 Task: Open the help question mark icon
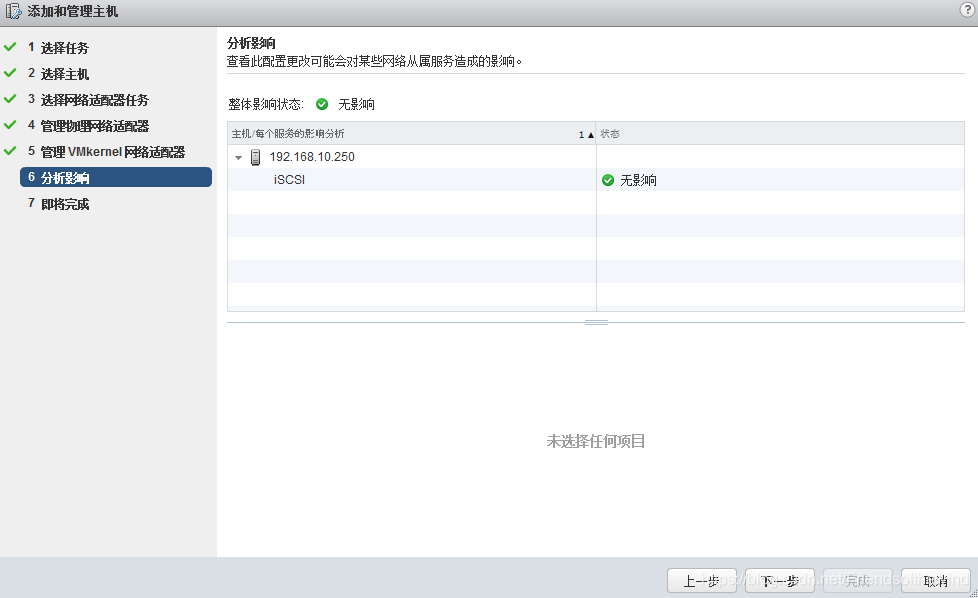(x=967, y=10)
